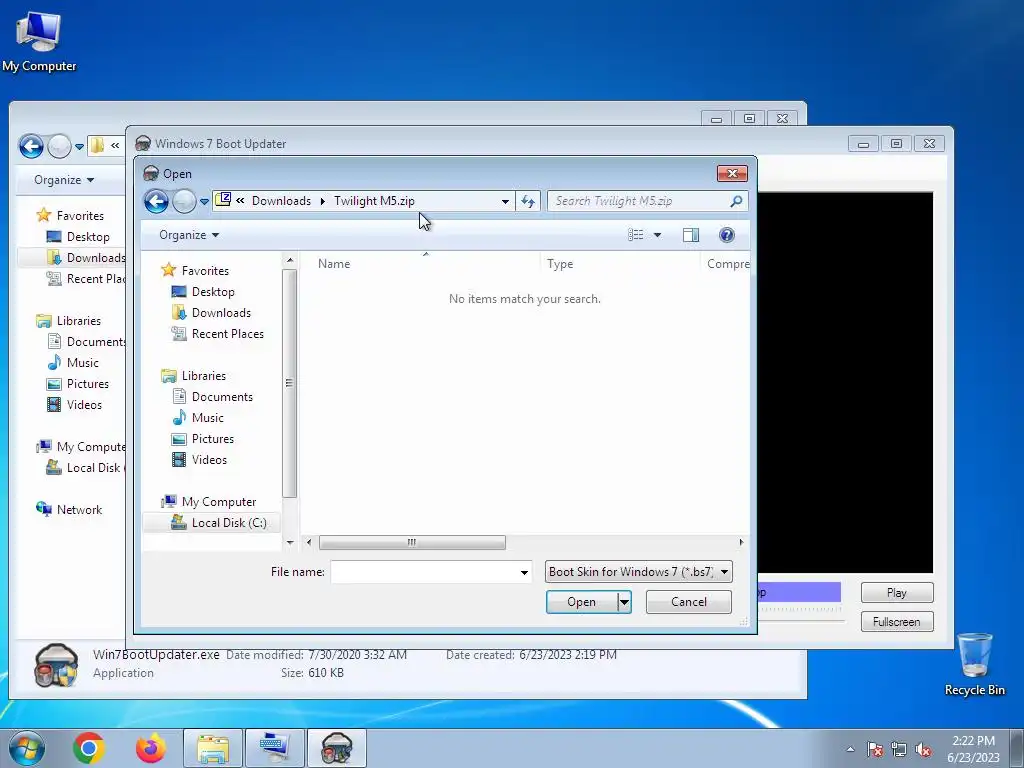The height and width of the screenshot is (768, 1024).
Task: Open File name dropdown arrow
Action: tap(524, 572)
